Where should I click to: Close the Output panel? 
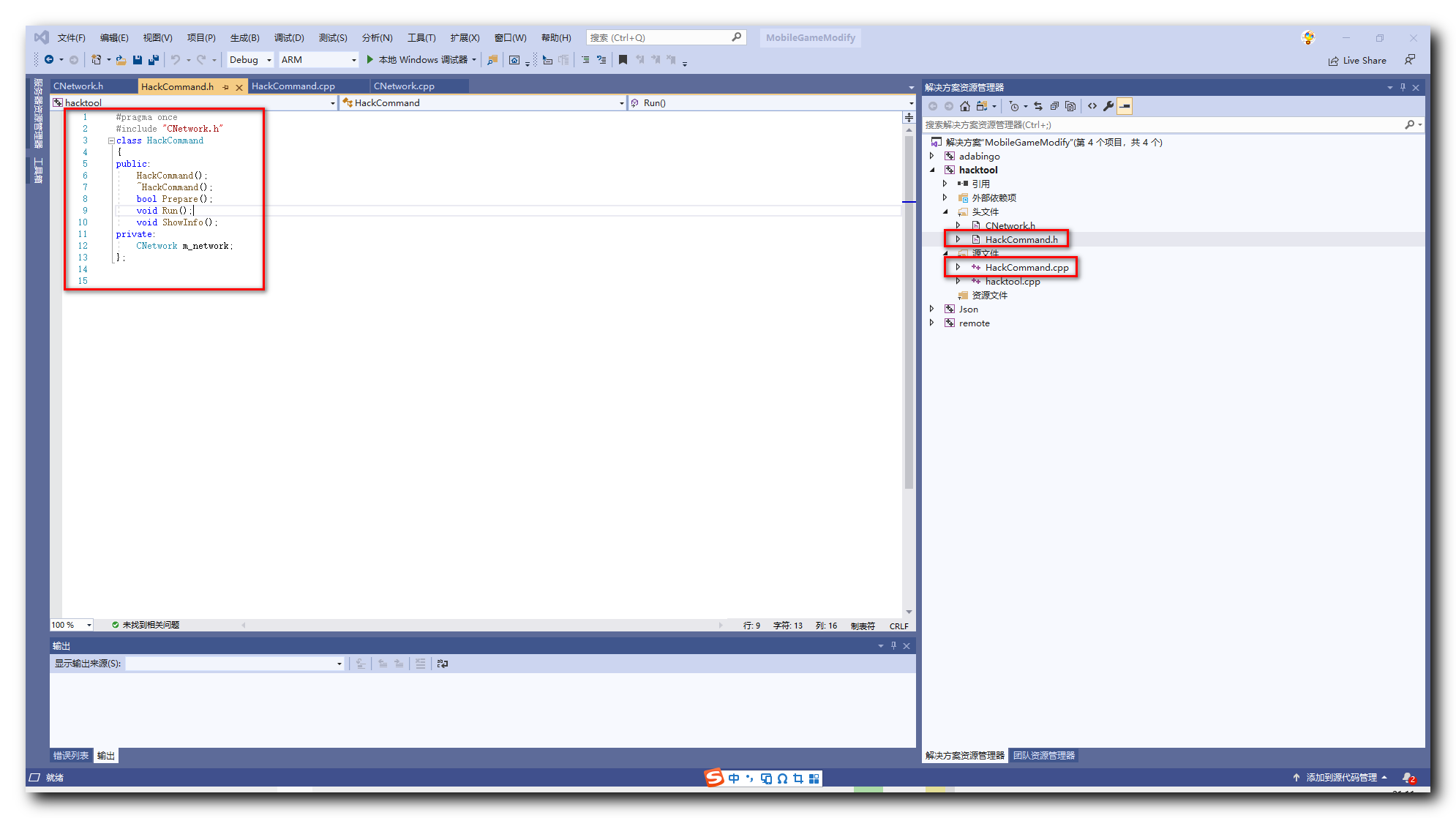point(907,645)
